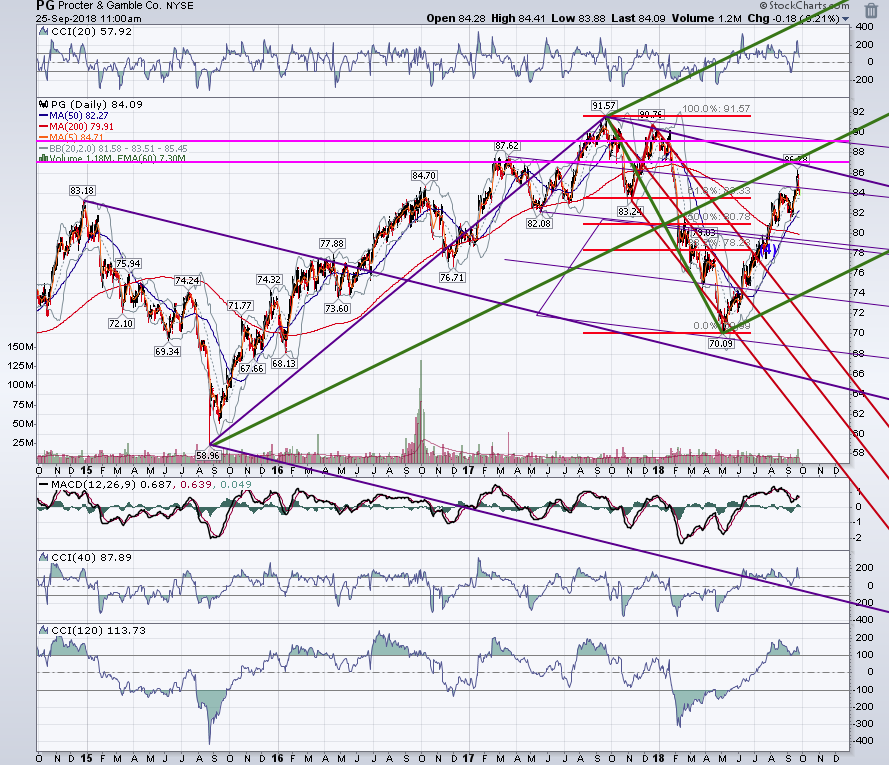Click the CCI(120) area indicator icon
The width and height of the screenshot is (889, 765).
44,630
